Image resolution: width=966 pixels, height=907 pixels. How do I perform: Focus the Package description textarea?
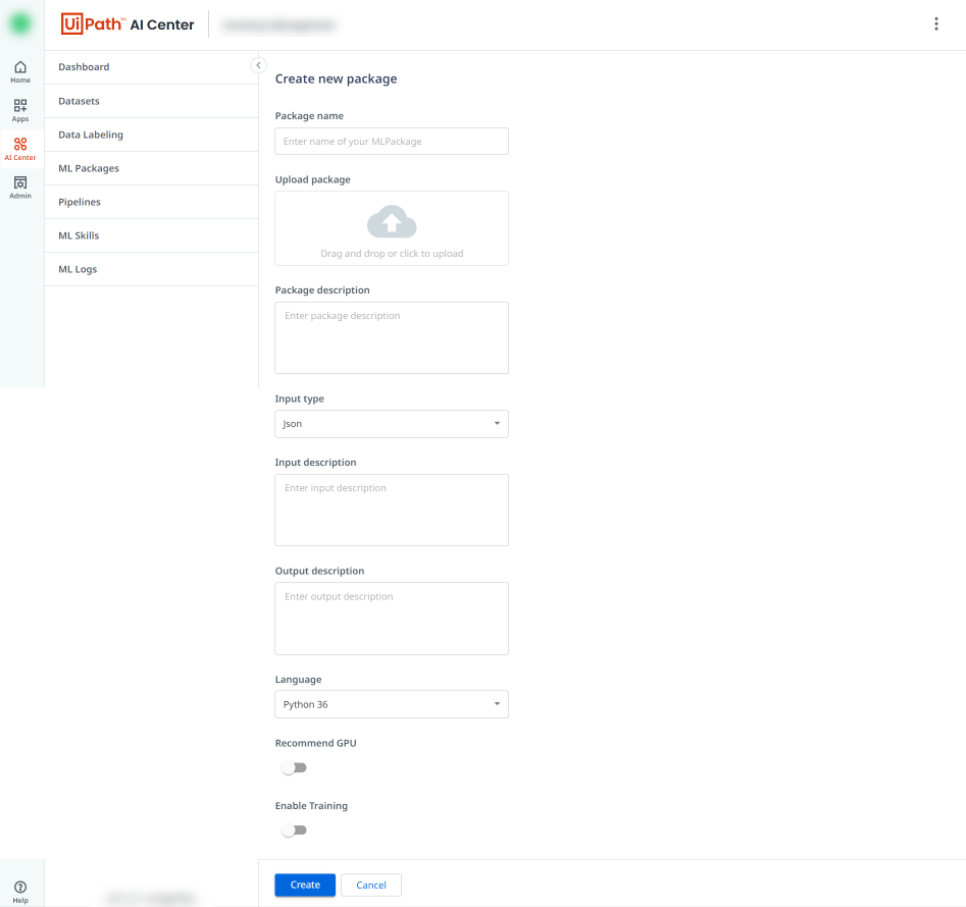[392, 338]
